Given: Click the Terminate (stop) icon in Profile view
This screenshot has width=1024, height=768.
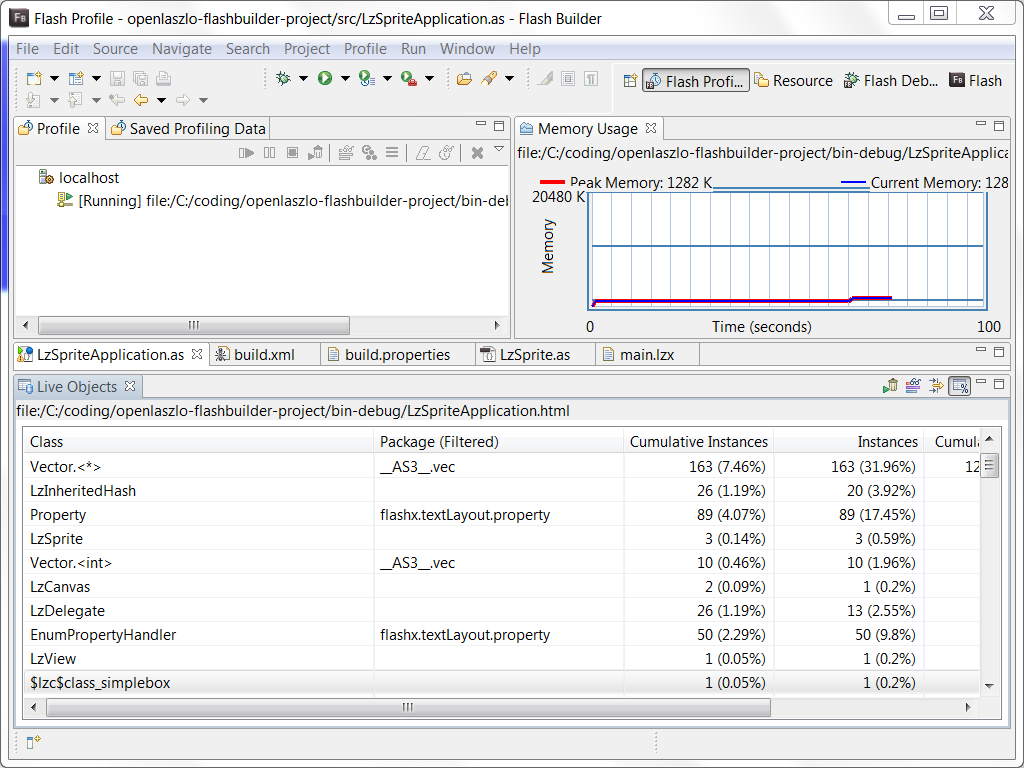Looking at the screenshot, I should 293,153.
